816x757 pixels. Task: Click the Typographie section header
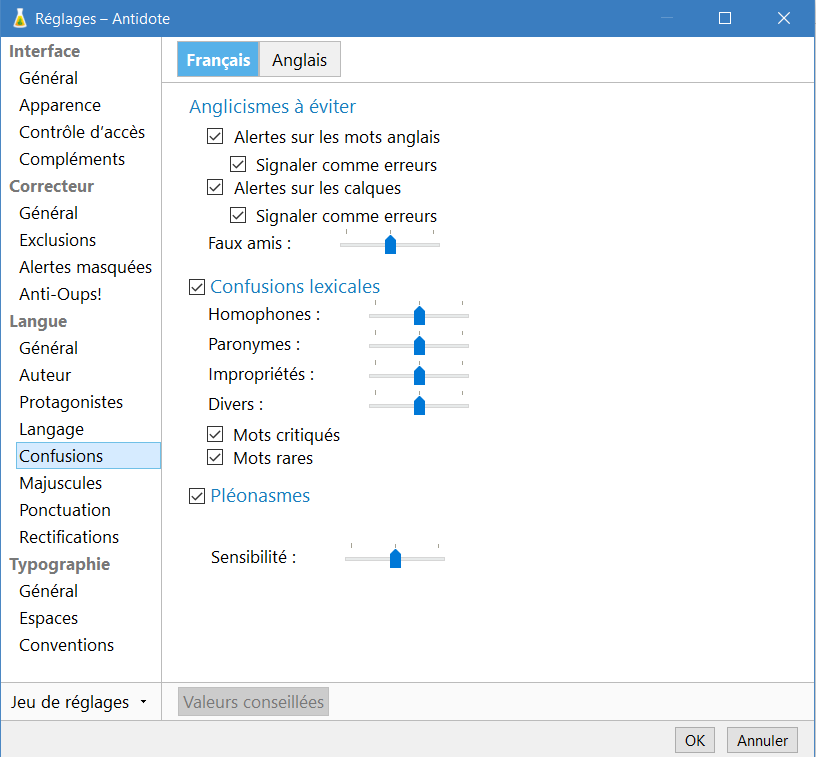[x=59, y=564]
